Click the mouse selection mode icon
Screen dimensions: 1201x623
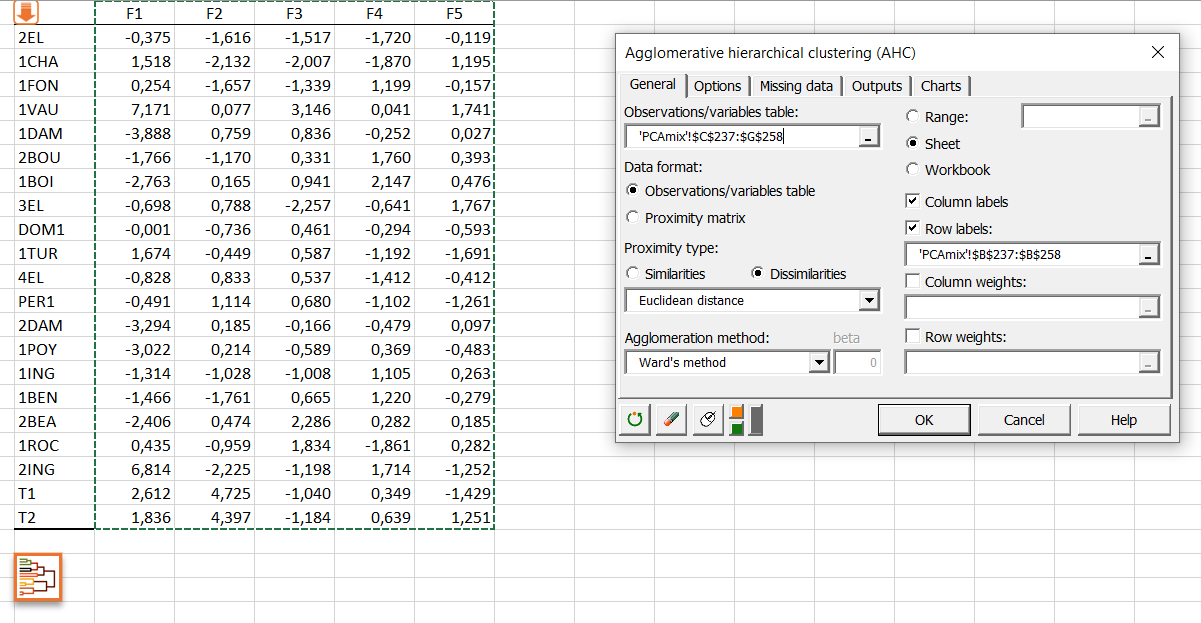[x=708, y=420]
